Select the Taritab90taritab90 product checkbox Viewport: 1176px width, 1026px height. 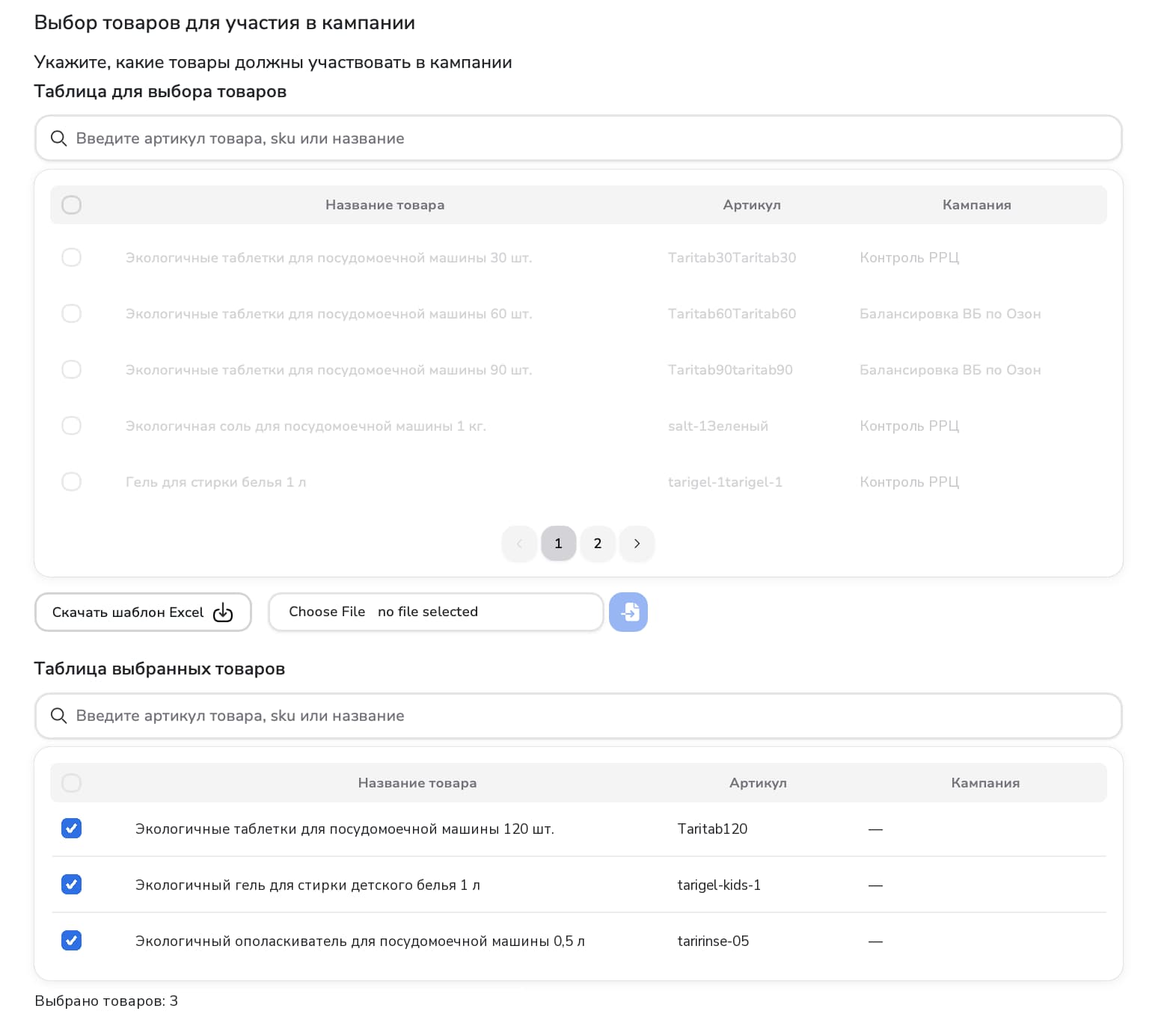(71, 369)
